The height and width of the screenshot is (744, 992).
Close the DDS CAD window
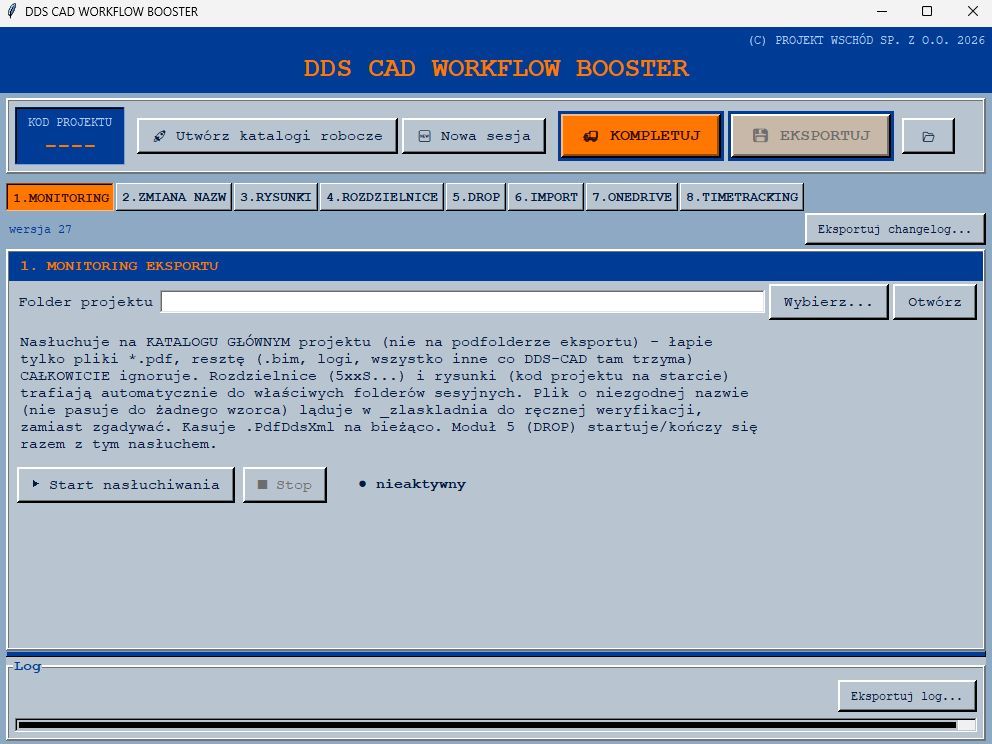coord(973,11)
